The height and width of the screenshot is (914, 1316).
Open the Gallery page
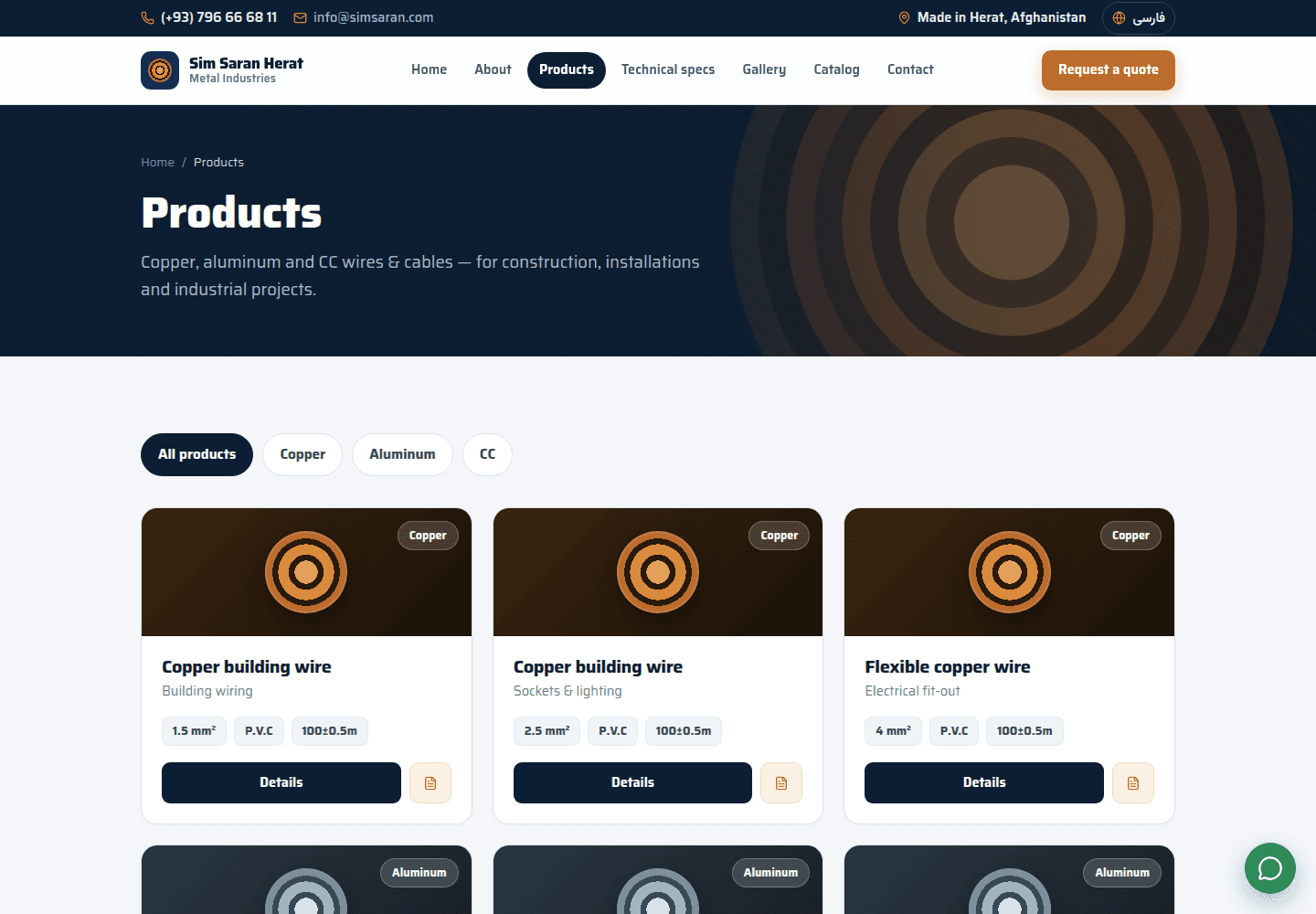pos(764,69)
